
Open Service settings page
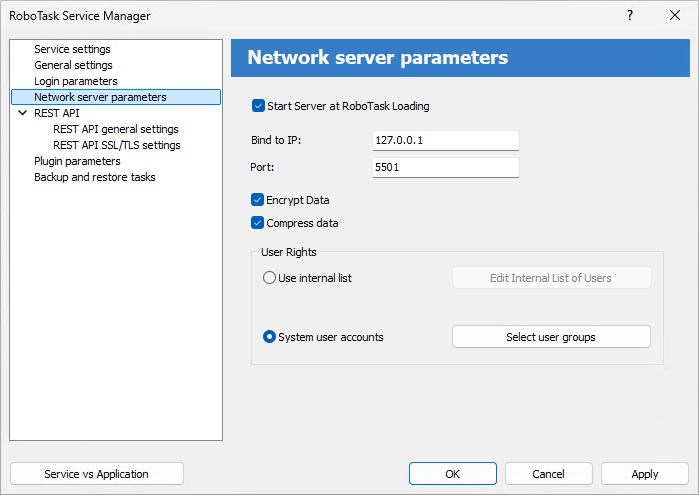(x=72, y=49)
